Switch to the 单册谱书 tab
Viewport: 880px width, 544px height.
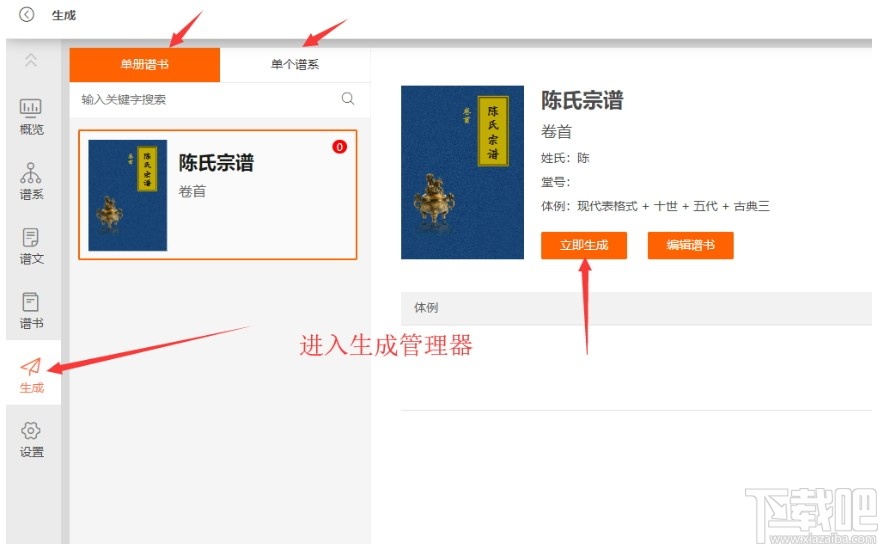click(x=145, y=65)
